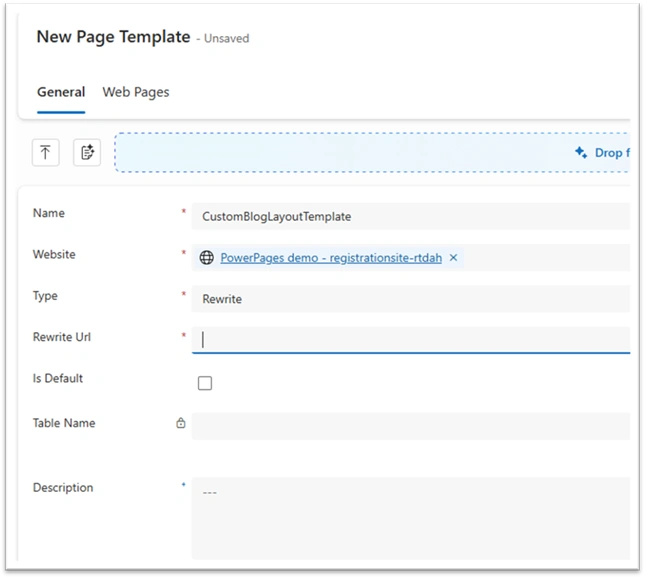Click the New Page Template heading
The image size is (646, 578).
pyautogui.click(x=113, y=37)
